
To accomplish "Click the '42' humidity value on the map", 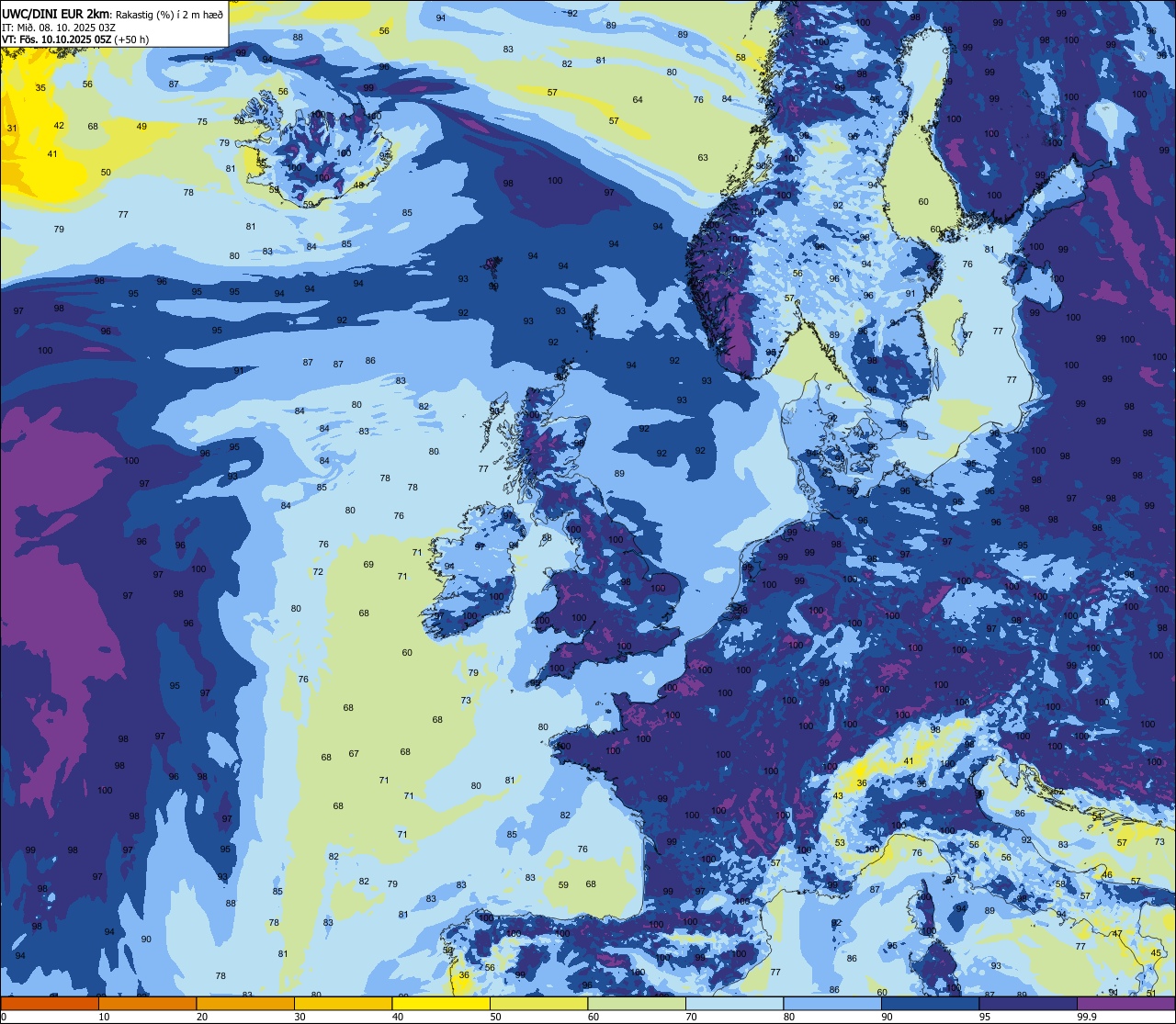I will pos(59,126).
